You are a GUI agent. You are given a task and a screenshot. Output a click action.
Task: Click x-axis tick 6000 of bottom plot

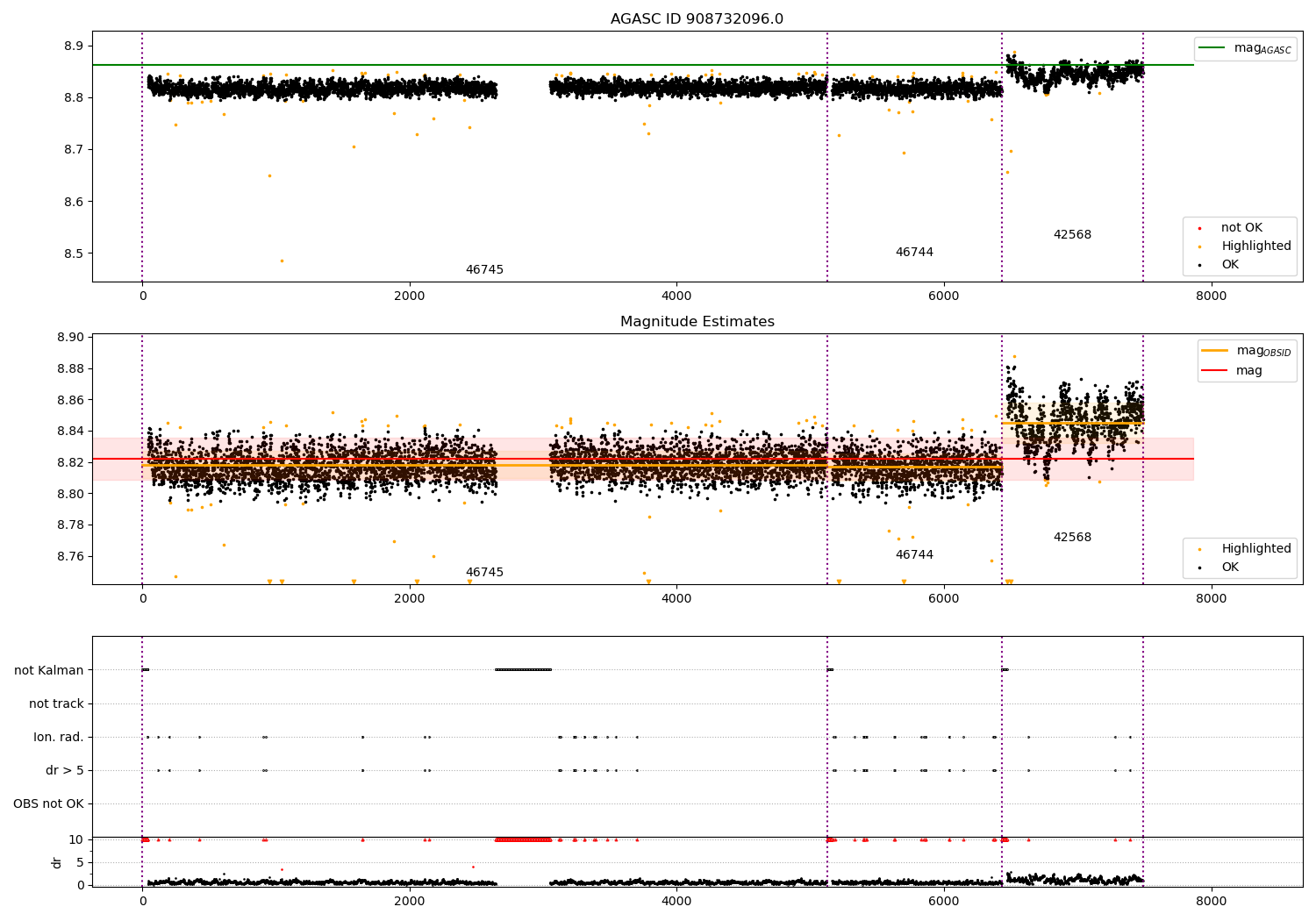(944, 902)
